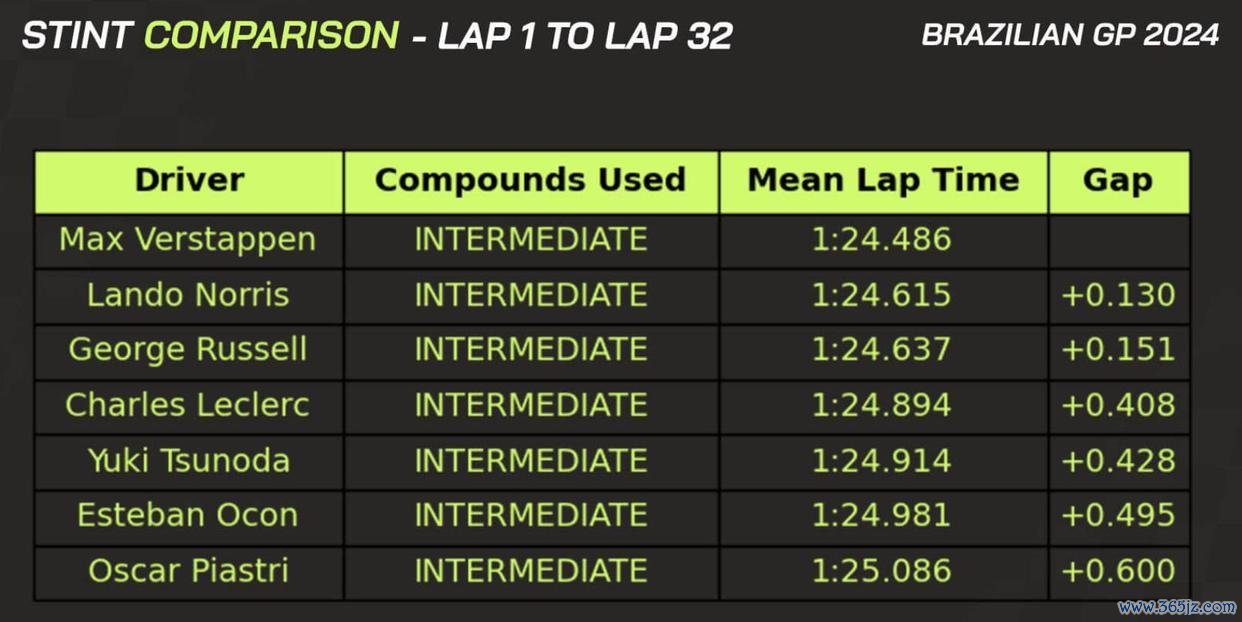Click Yuki Tsunoda driver cell
The image size is (1242, 622).
click(188, 461)
